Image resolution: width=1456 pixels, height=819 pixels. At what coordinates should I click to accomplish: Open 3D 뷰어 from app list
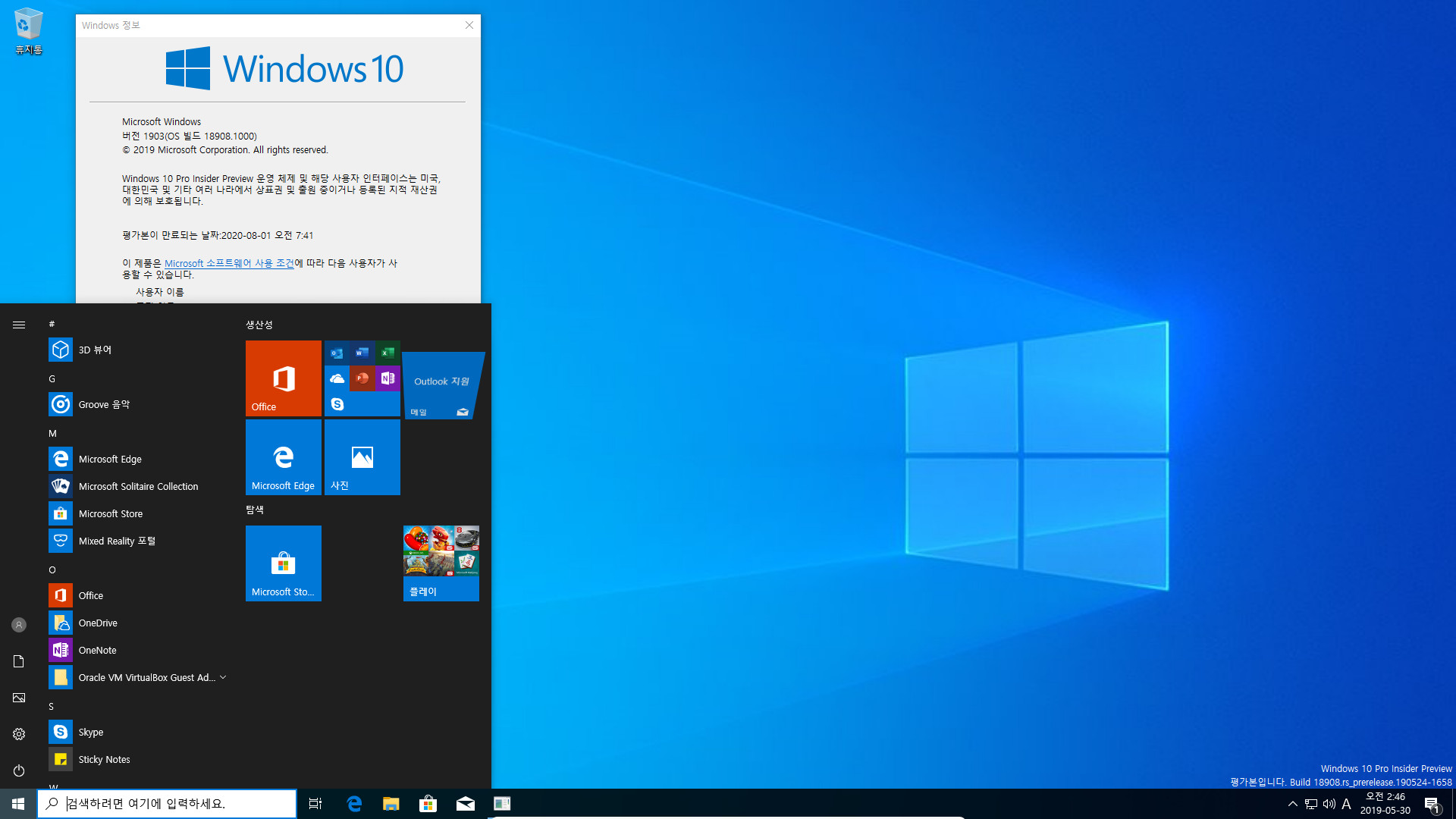coord(136,350)
